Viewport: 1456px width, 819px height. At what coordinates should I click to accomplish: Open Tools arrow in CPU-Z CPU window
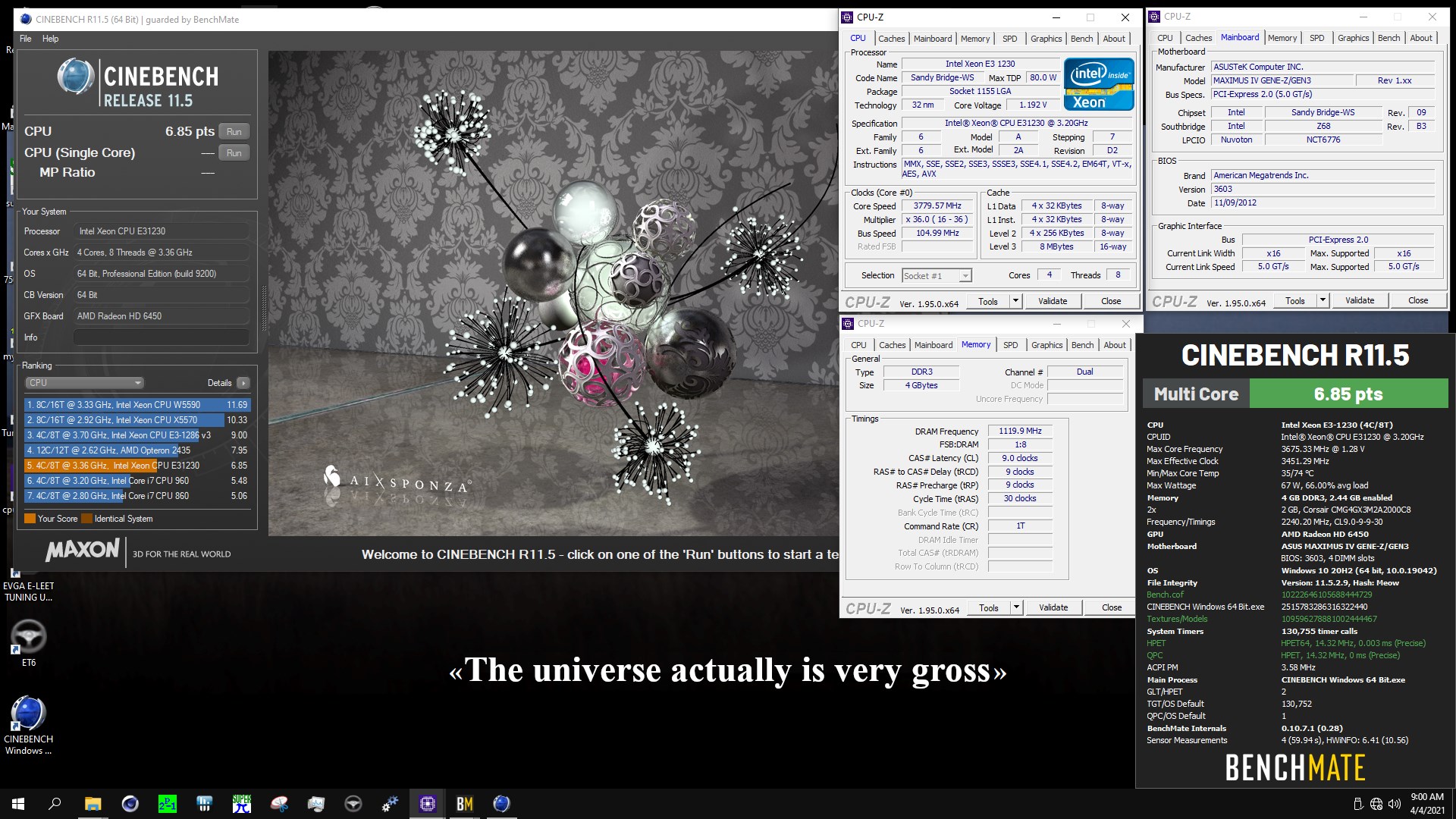1015,301
